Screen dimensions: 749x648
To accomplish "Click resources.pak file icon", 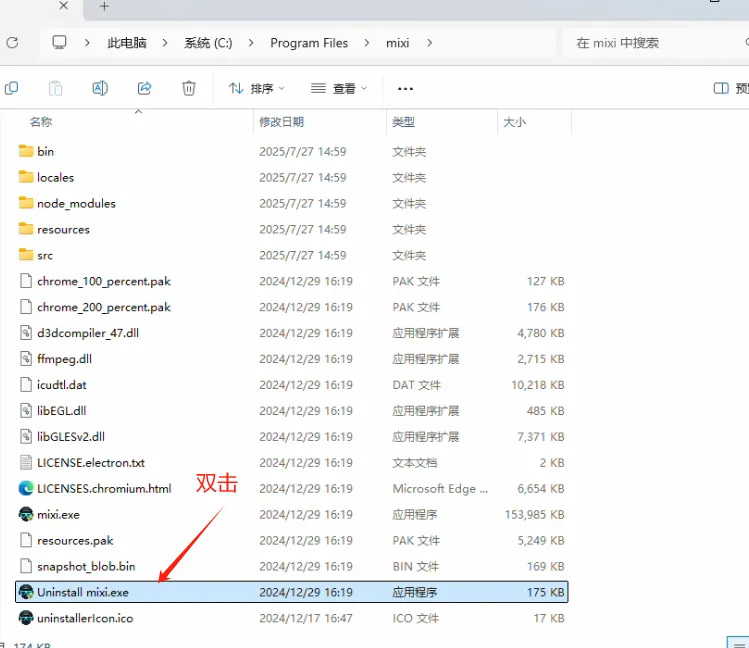I will [26, 540].
